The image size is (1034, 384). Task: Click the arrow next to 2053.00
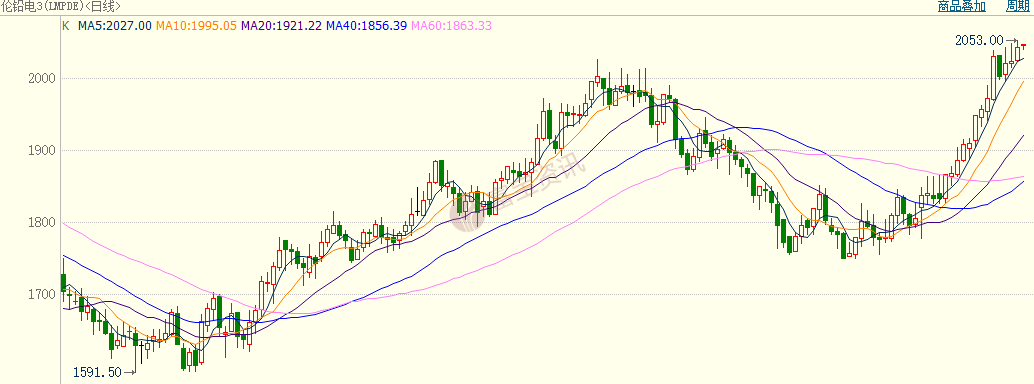(1012, 41)
